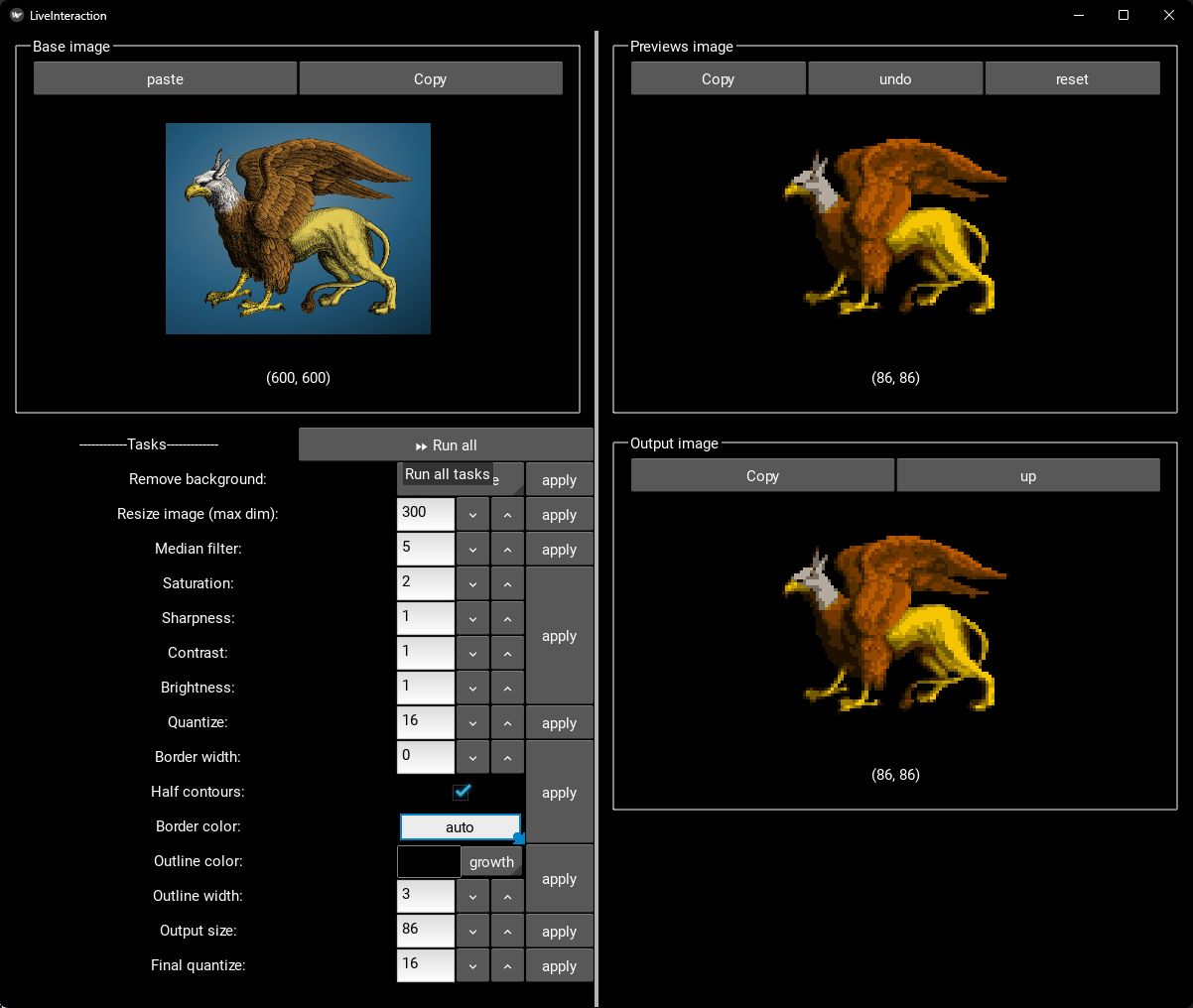Open the Border color auto dropdown

click(x=460, y=827)
